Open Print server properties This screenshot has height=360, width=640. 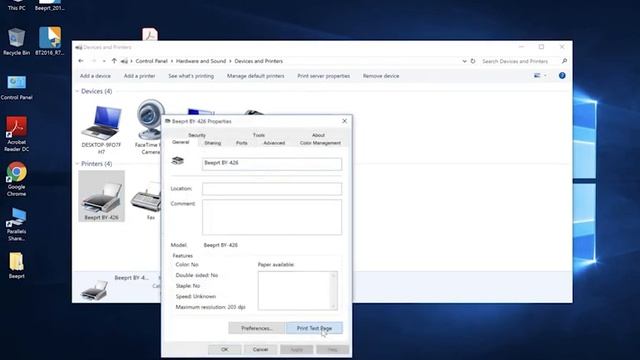324,76
